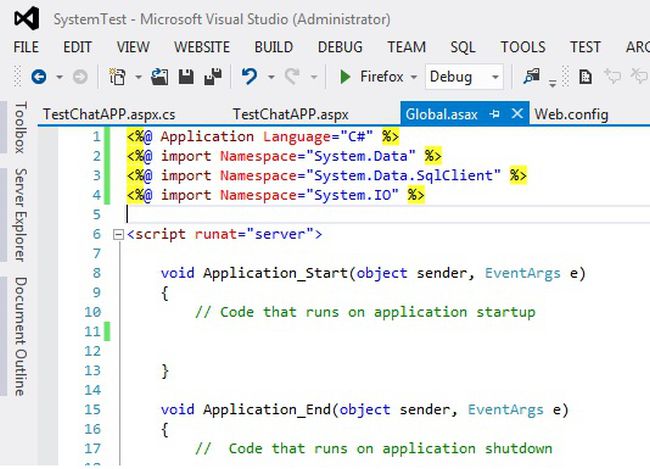This screenshot has width=650, height=469.
Task: Click the greyed Redo arrow icon
Action: click(292, 77)
